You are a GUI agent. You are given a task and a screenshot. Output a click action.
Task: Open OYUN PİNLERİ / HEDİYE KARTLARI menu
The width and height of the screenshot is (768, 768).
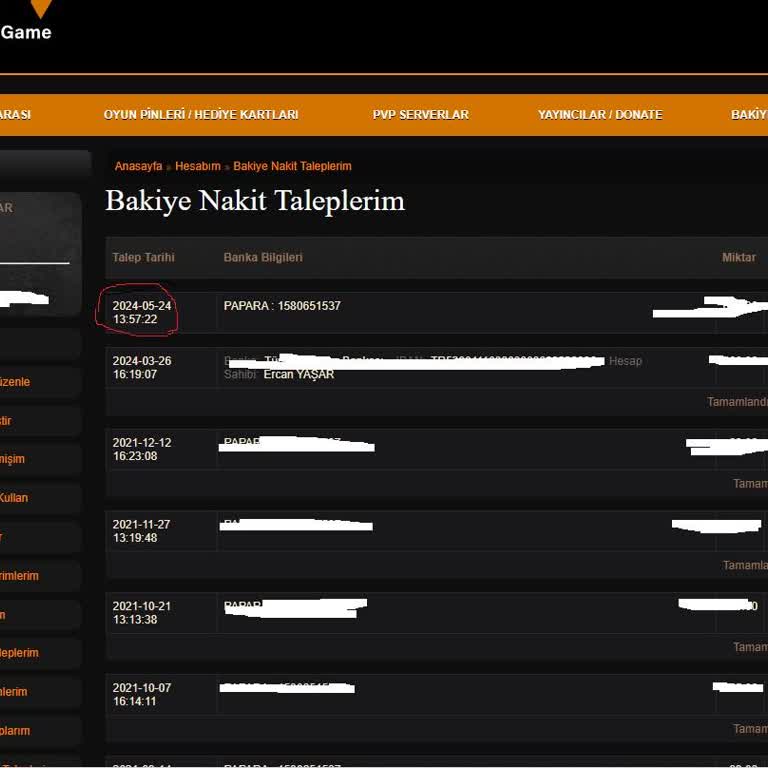[x=201, y=115]
